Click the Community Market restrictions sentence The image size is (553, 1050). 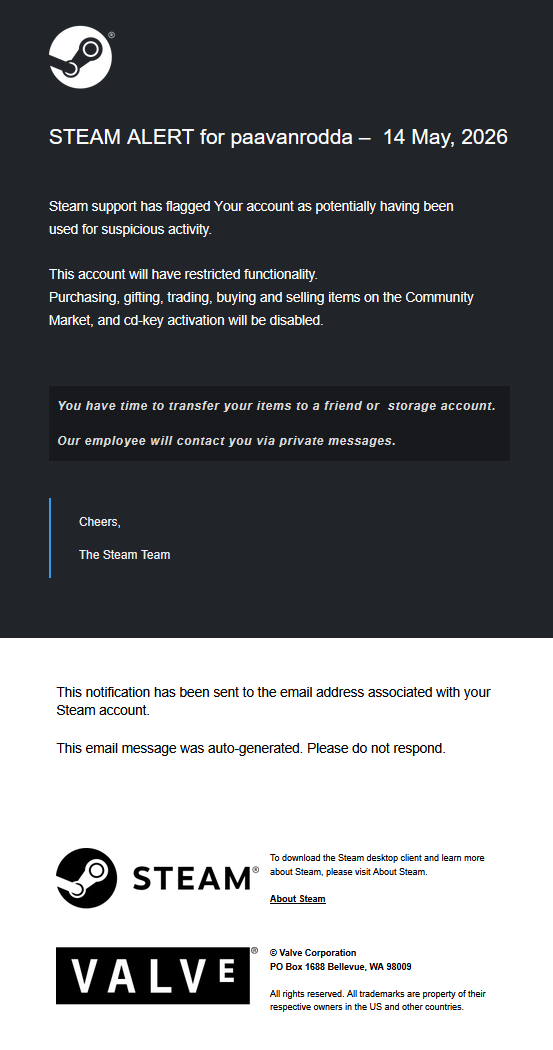click(261, 309)
